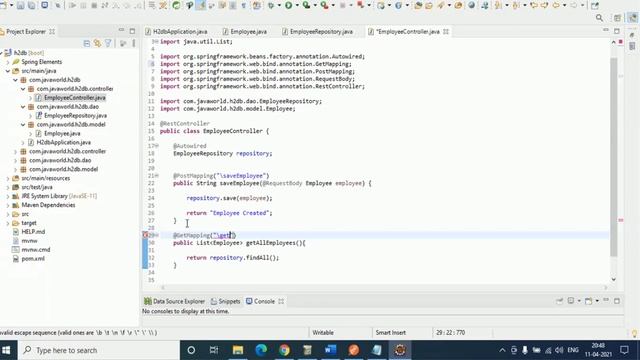Click the magnifier search icon at top right

599,18
